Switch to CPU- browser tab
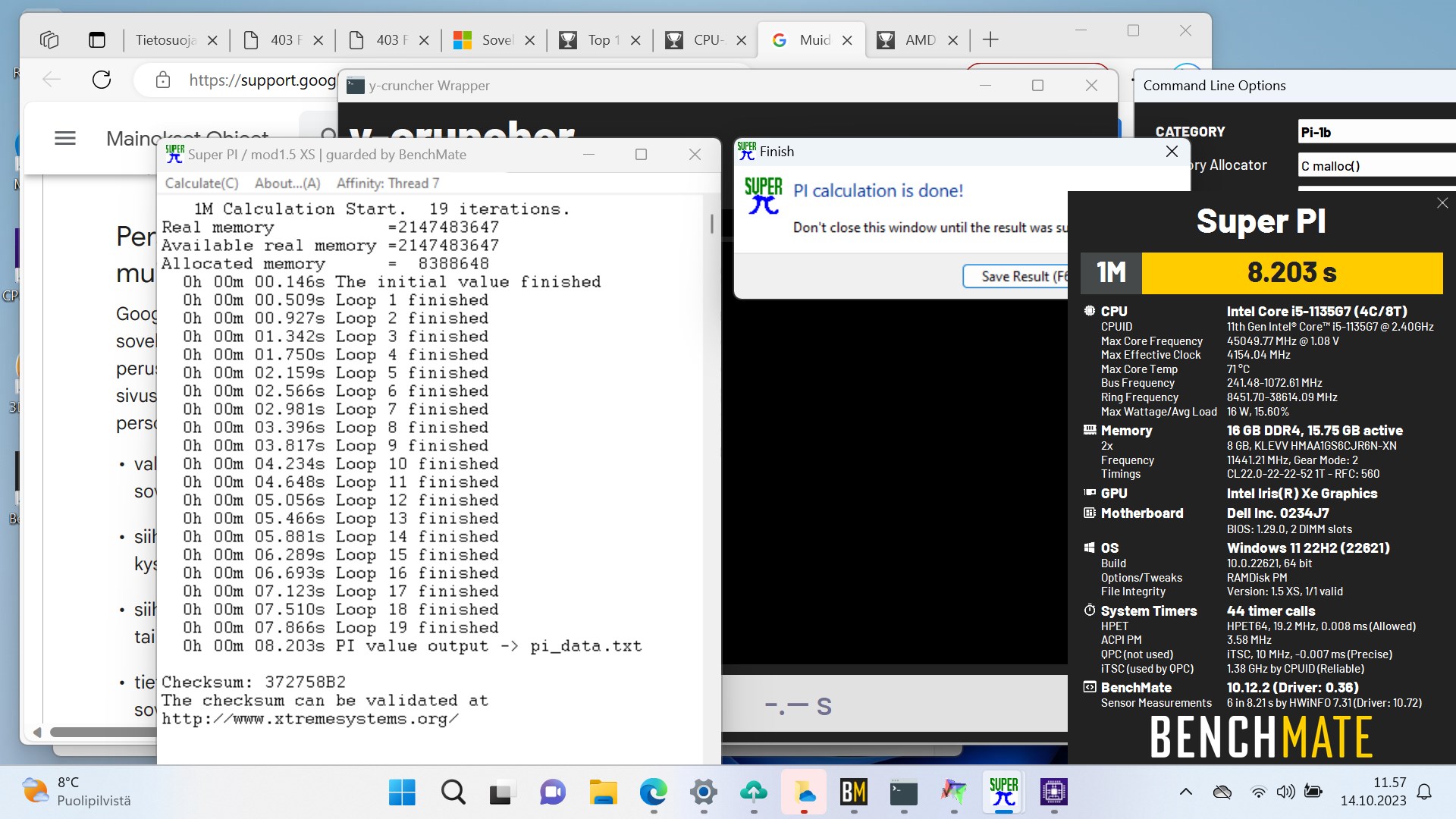 click(x=697, y=40)
